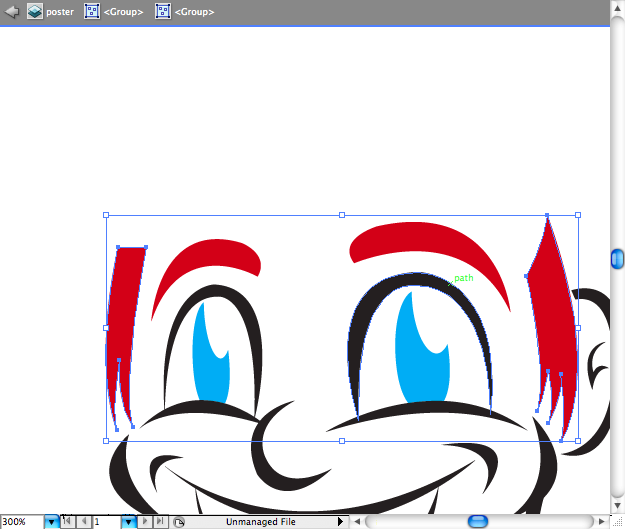
Task: Click the window resize grip corner
Action: coord(617,521)
